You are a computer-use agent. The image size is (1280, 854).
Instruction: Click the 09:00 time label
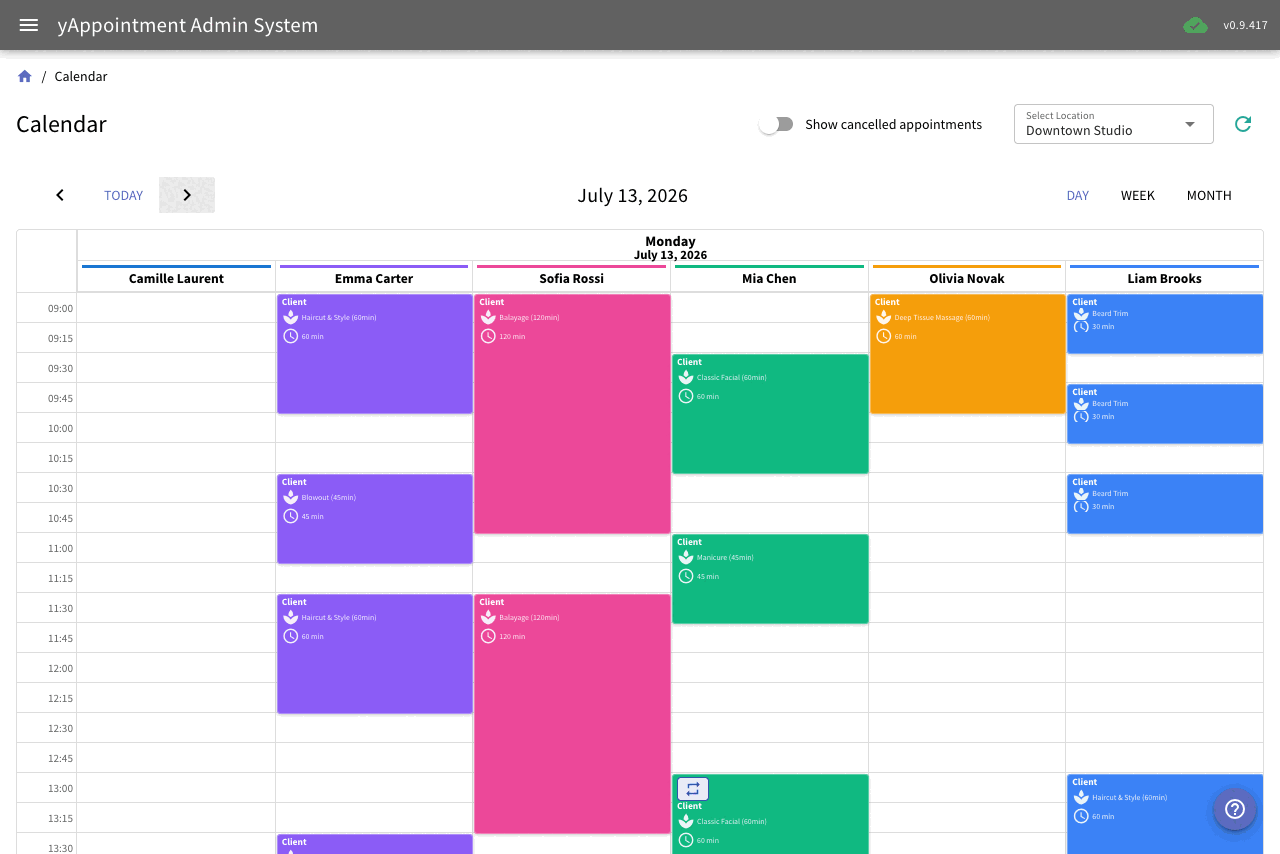[60, 308]
